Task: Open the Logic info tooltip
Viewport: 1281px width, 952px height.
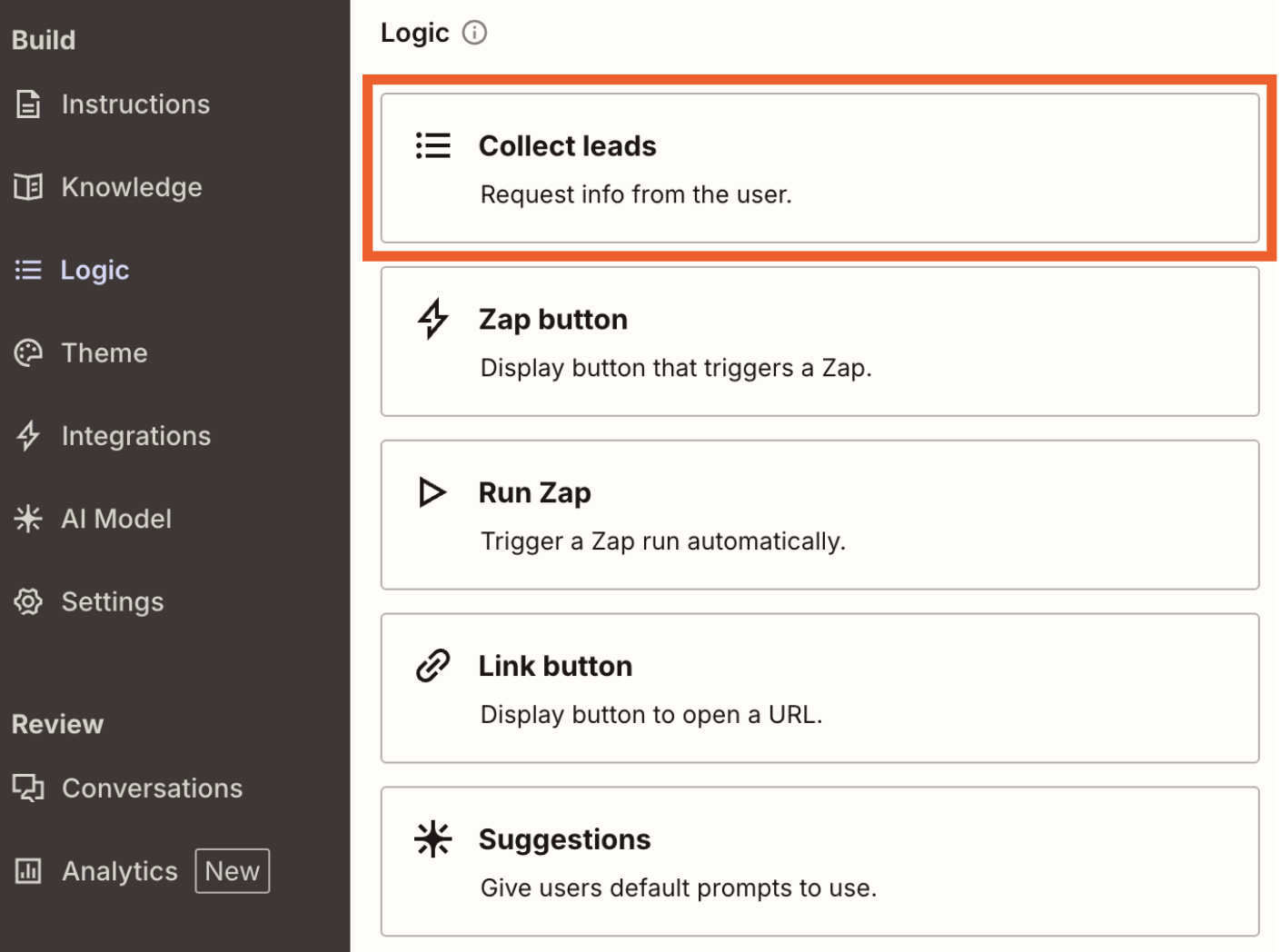Action: [473, 33]
